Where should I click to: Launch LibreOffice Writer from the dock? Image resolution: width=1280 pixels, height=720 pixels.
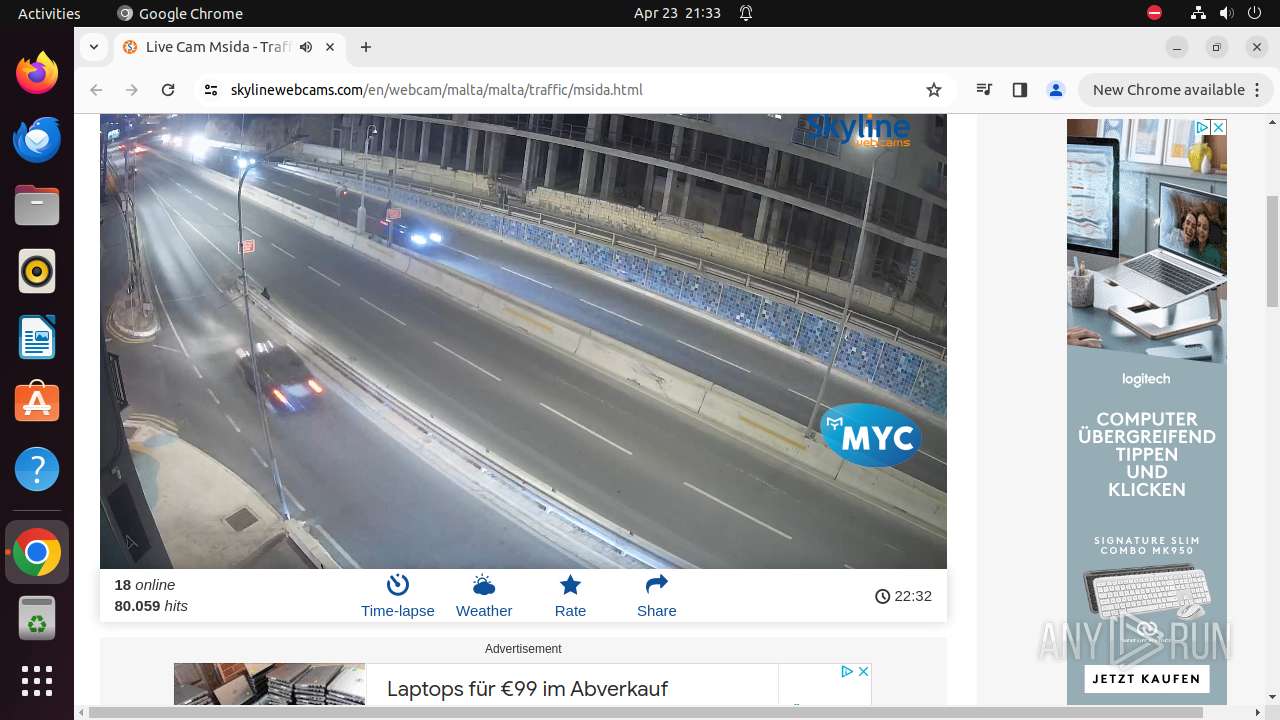[x=37, y=337]
